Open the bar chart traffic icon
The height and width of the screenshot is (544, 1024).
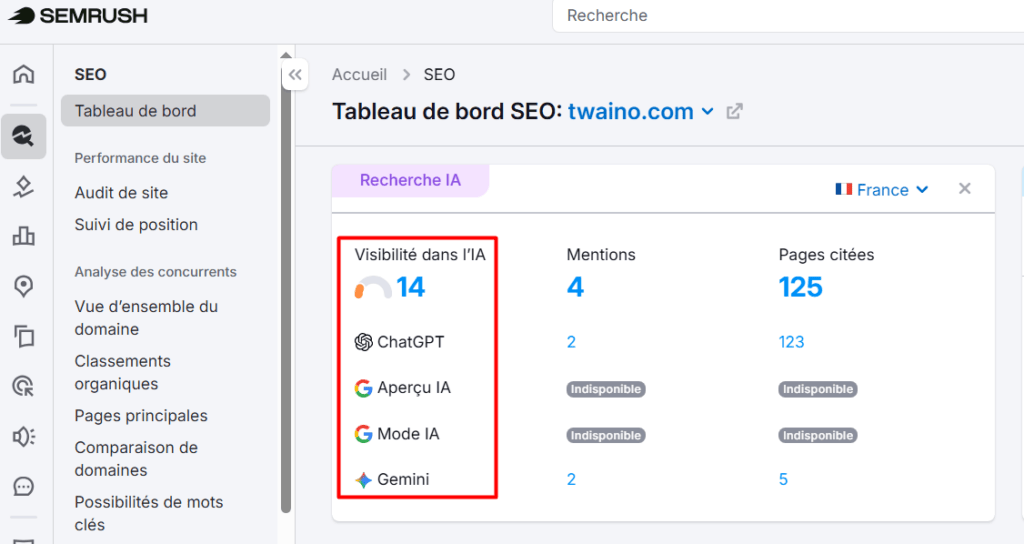24,236
